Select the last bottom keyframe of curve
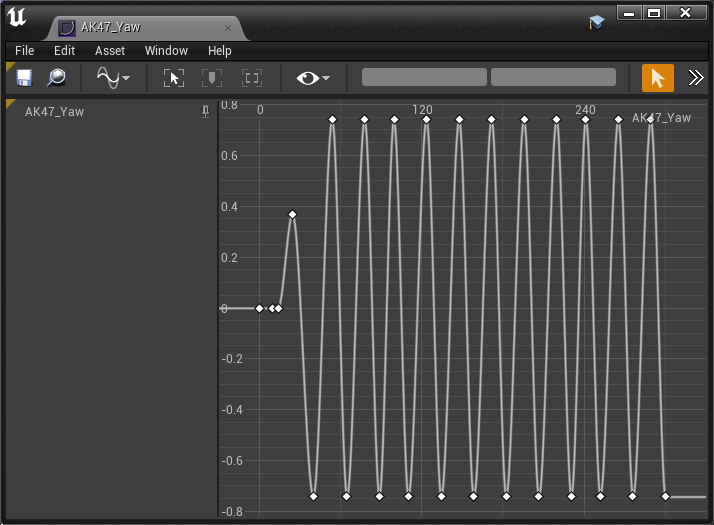 [665, 496]
